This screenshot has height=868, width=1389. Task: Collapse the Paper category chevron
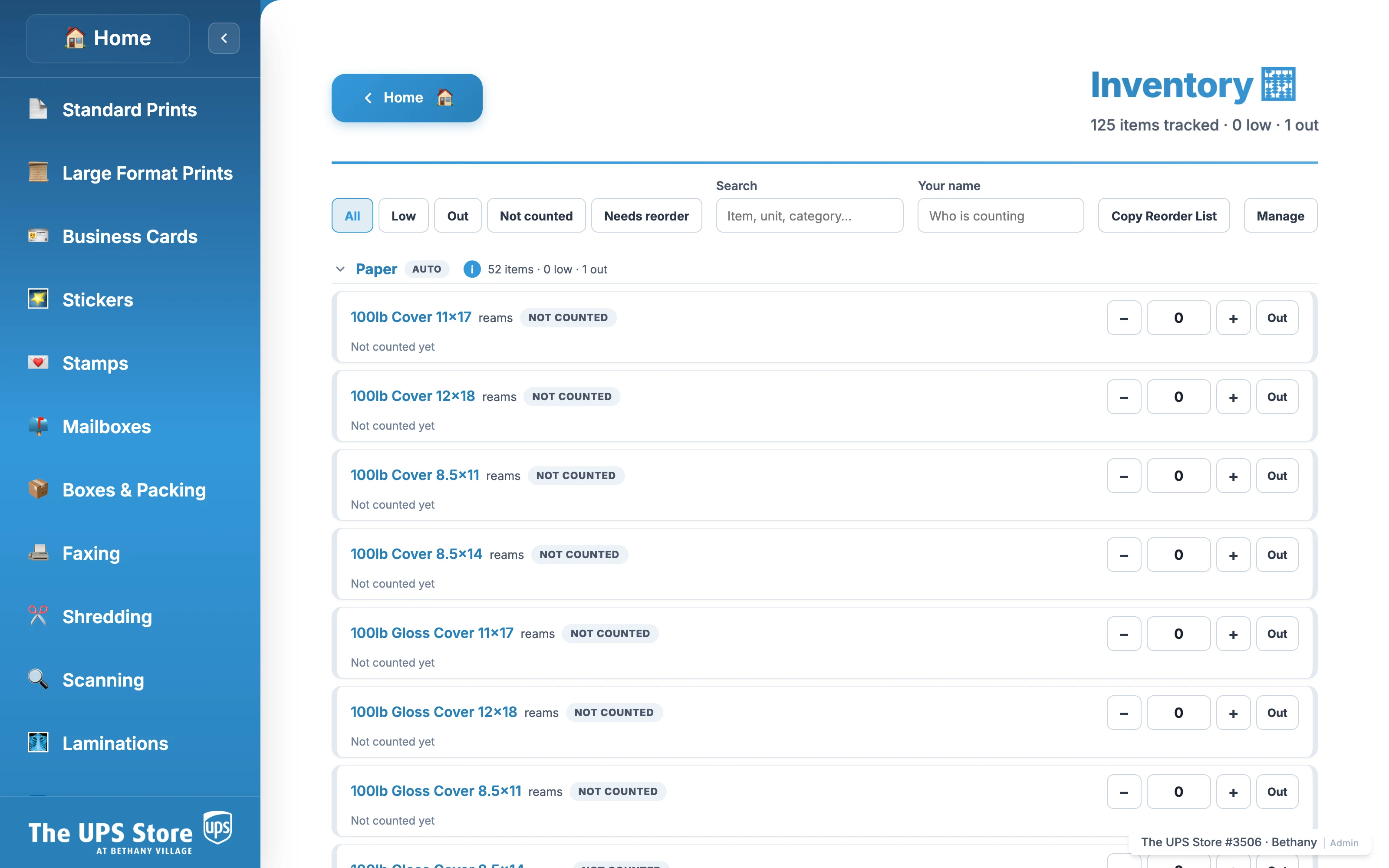click(340, 269)
